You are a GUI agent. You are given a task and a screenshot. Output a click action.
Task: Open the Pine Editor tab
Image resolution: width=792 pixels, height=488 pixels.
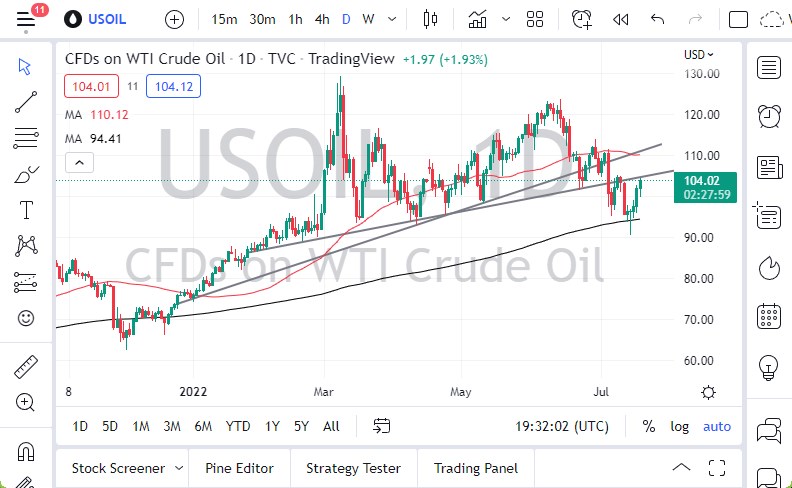click(238, 468)
